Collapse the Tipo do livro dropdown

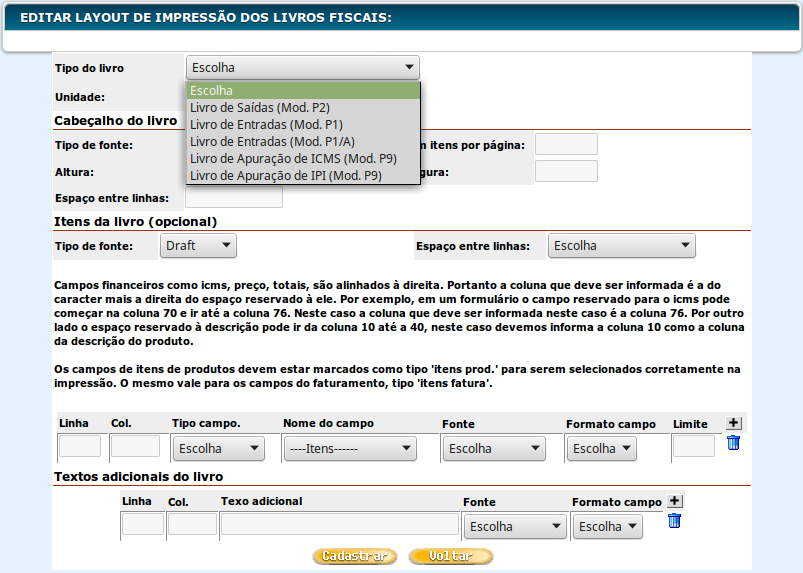302,68
